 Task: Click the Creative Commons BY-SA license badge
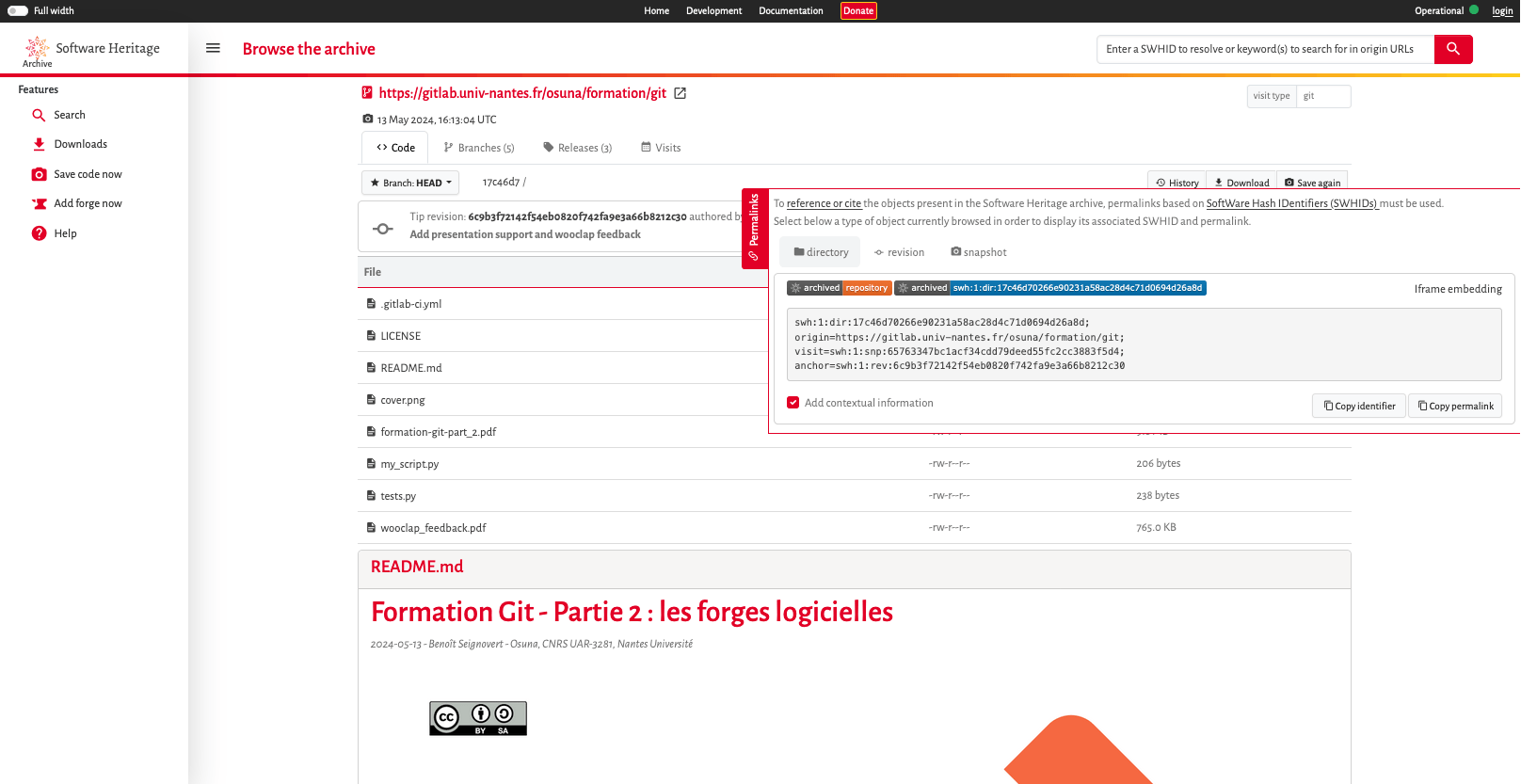point(478,718)
